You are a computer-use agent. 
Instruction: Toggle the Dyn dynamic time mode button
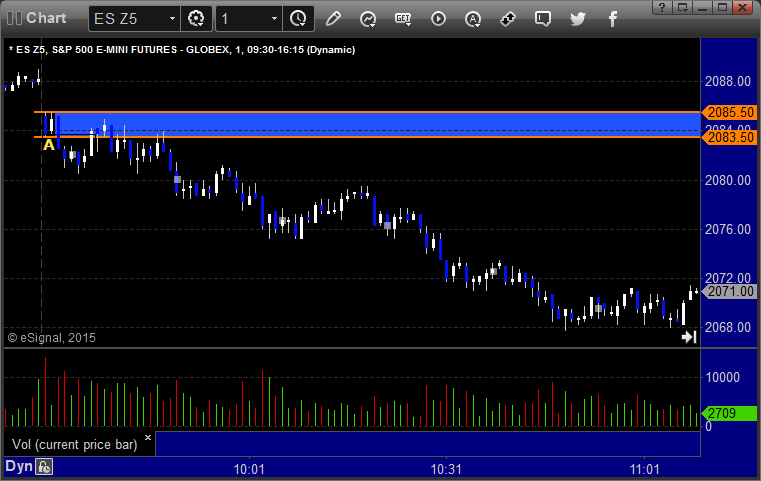tap(19, 466)
